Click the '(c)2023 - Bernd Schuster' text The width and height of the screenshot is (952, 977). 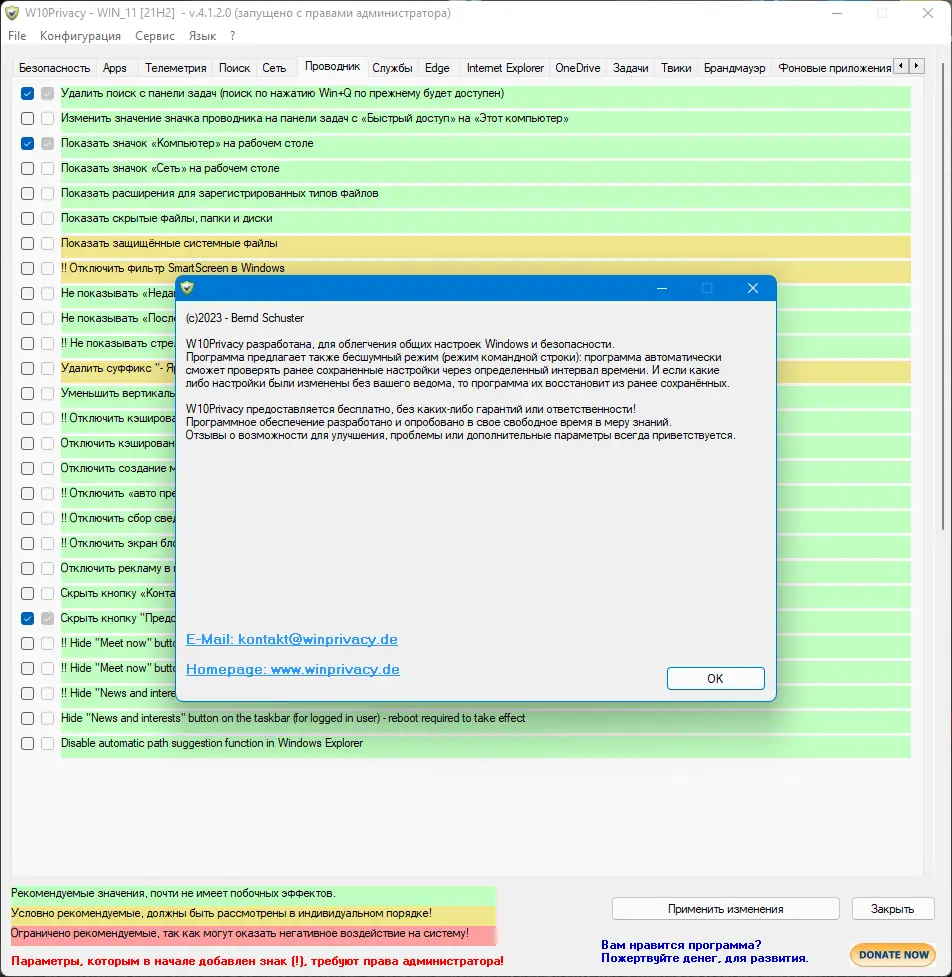[245, 318]
